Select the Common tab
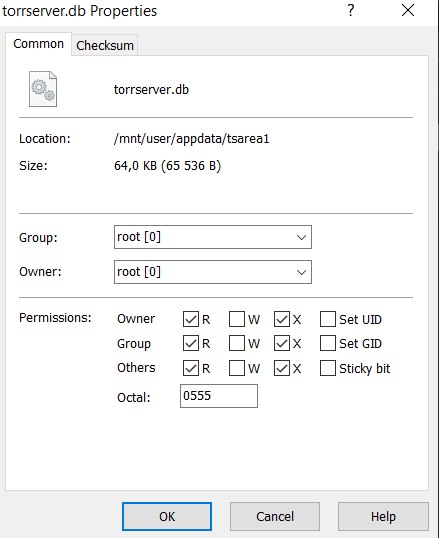 [38, 44]
